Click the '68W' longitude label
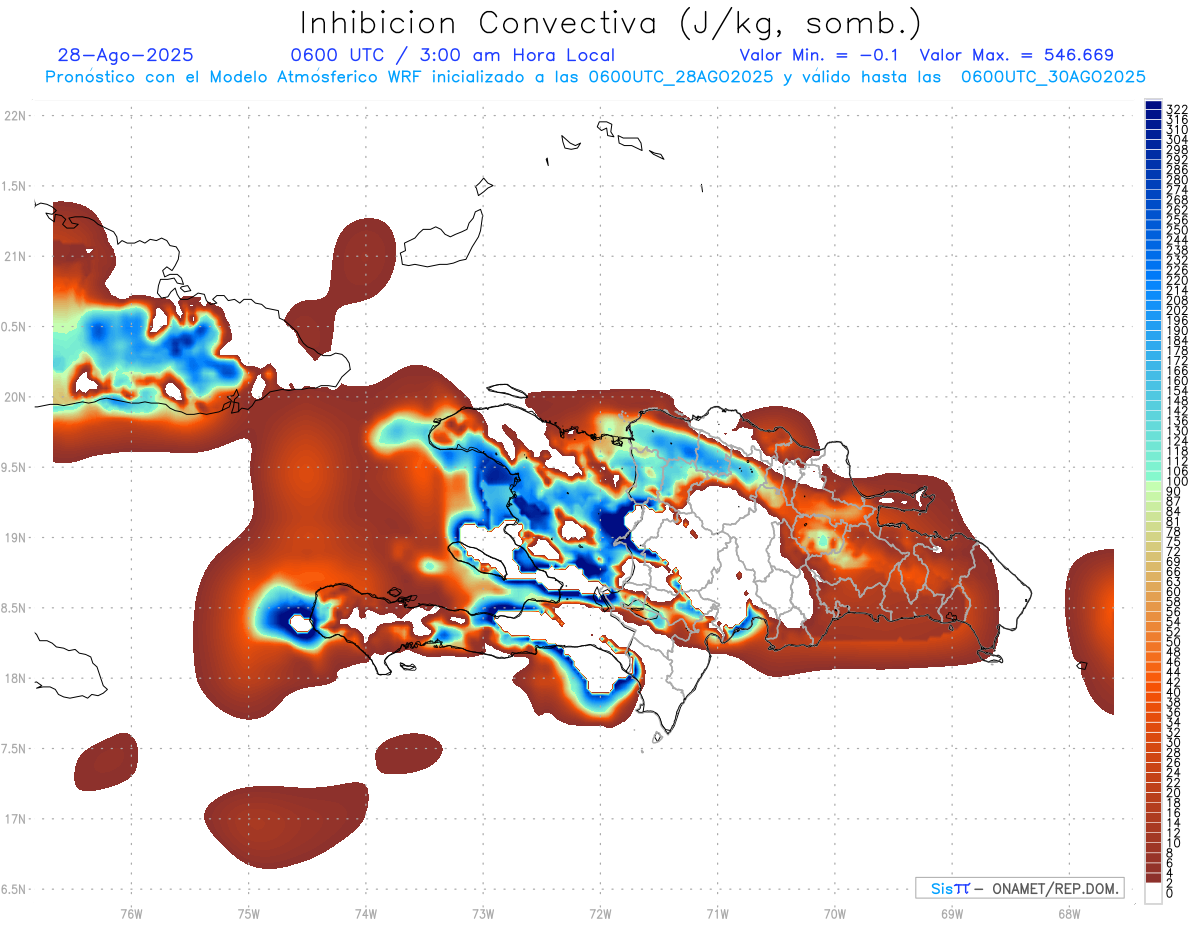The width and height of the screenshot is (1200, 927). pyautogui.click(x=1069, y=912)
